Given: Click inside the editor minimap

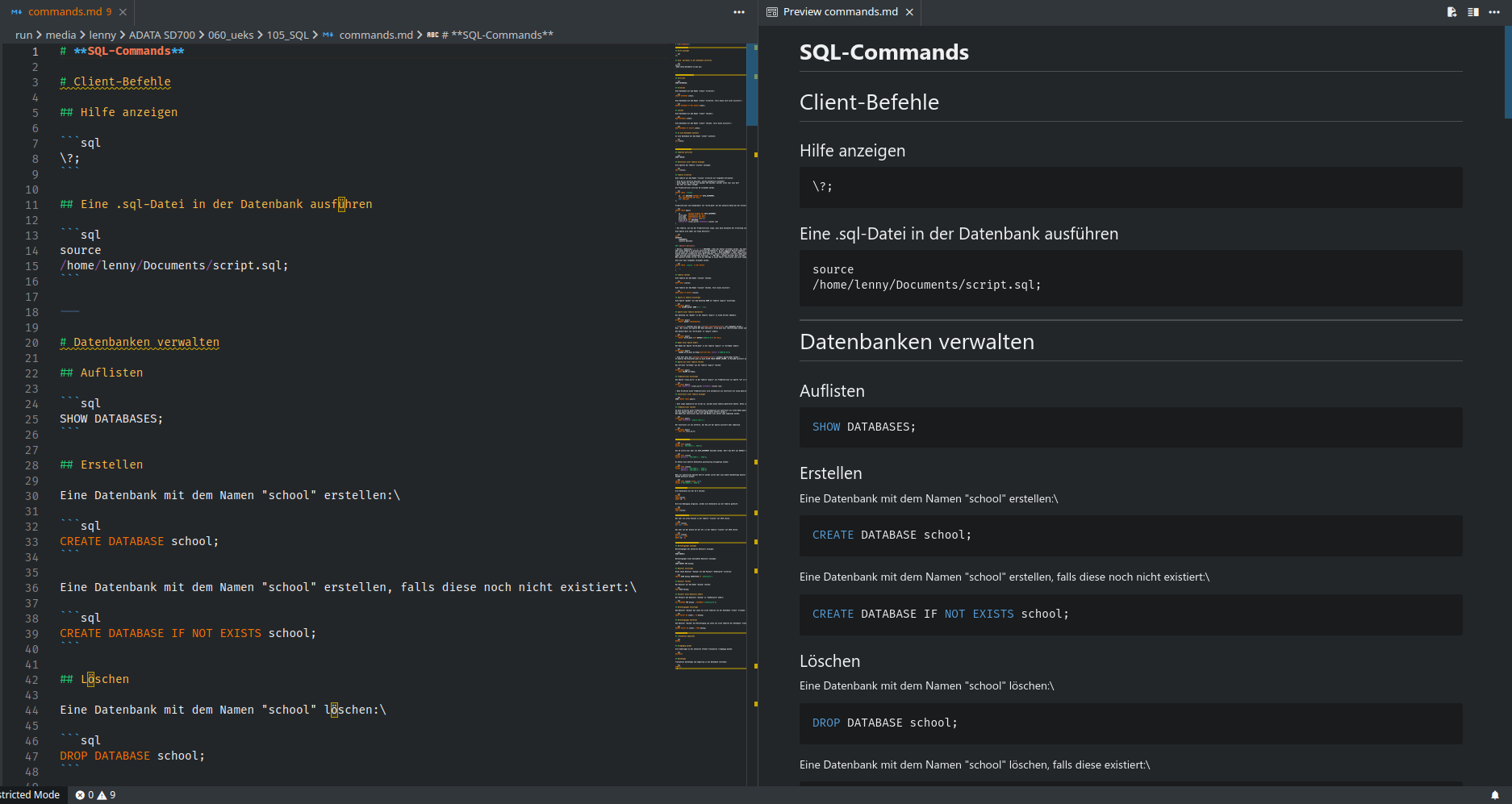Looking at the screenshot, I should (x=708, y=323).
